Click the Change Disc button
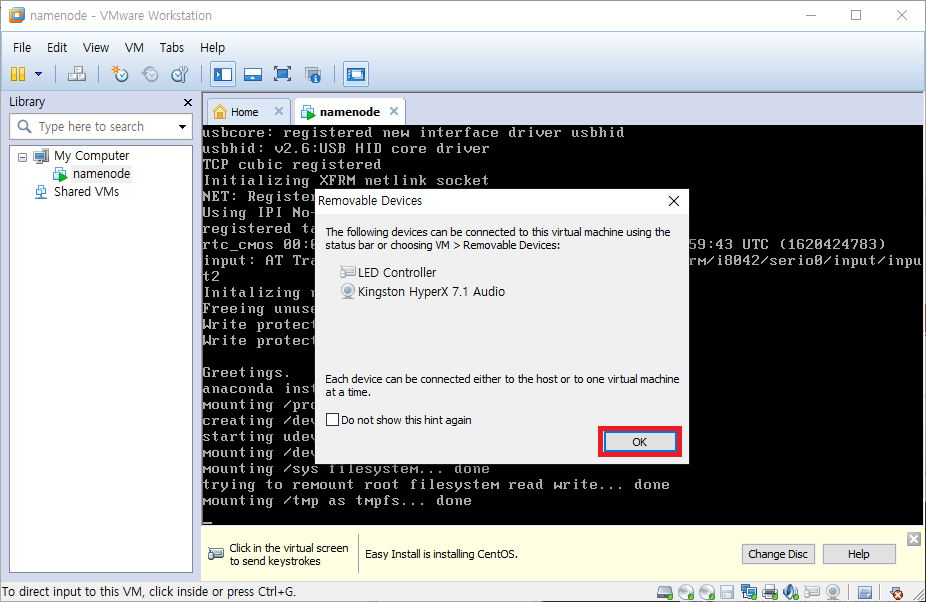 pyautogui.click(x=778, y=554)
